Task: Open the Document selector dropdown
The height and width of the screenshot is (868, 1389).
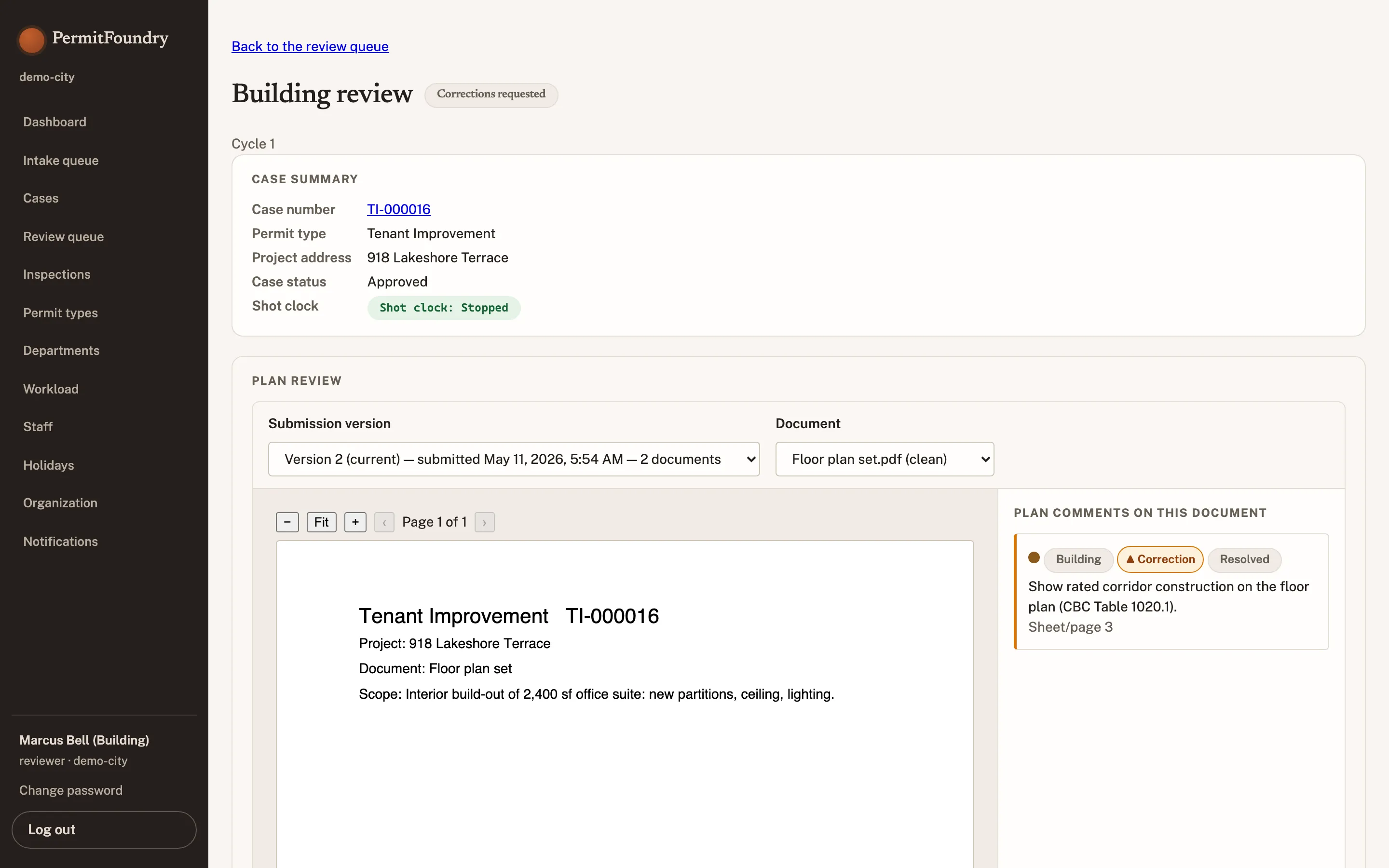Action: (x=885, y=459)
